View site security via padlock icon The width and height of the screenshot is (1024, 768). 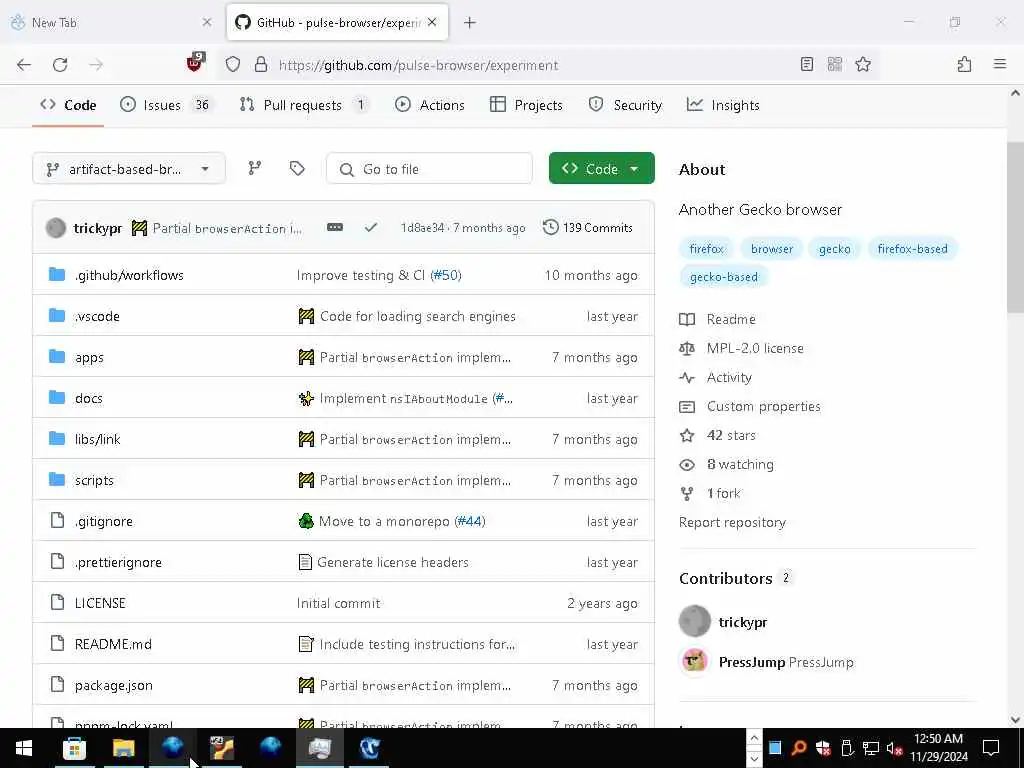click(261, 65)
